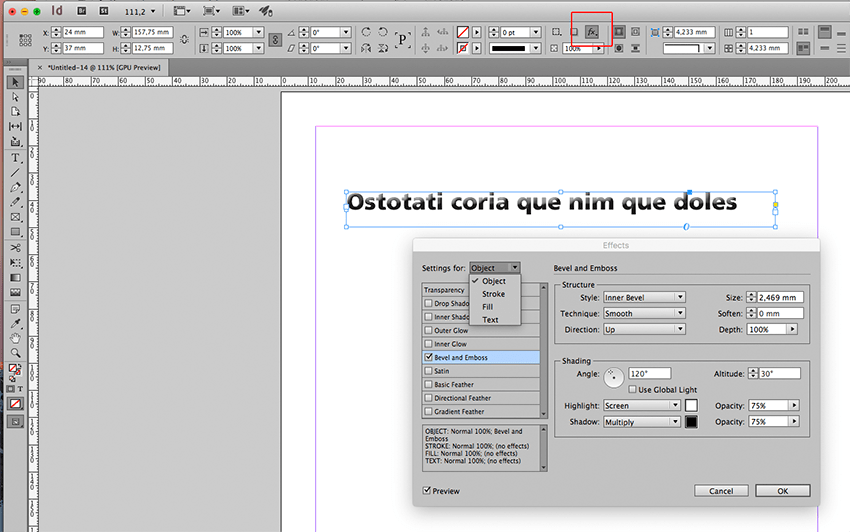
Task: Open the Direction Up dropdown
Action: [x=644, y=329]
